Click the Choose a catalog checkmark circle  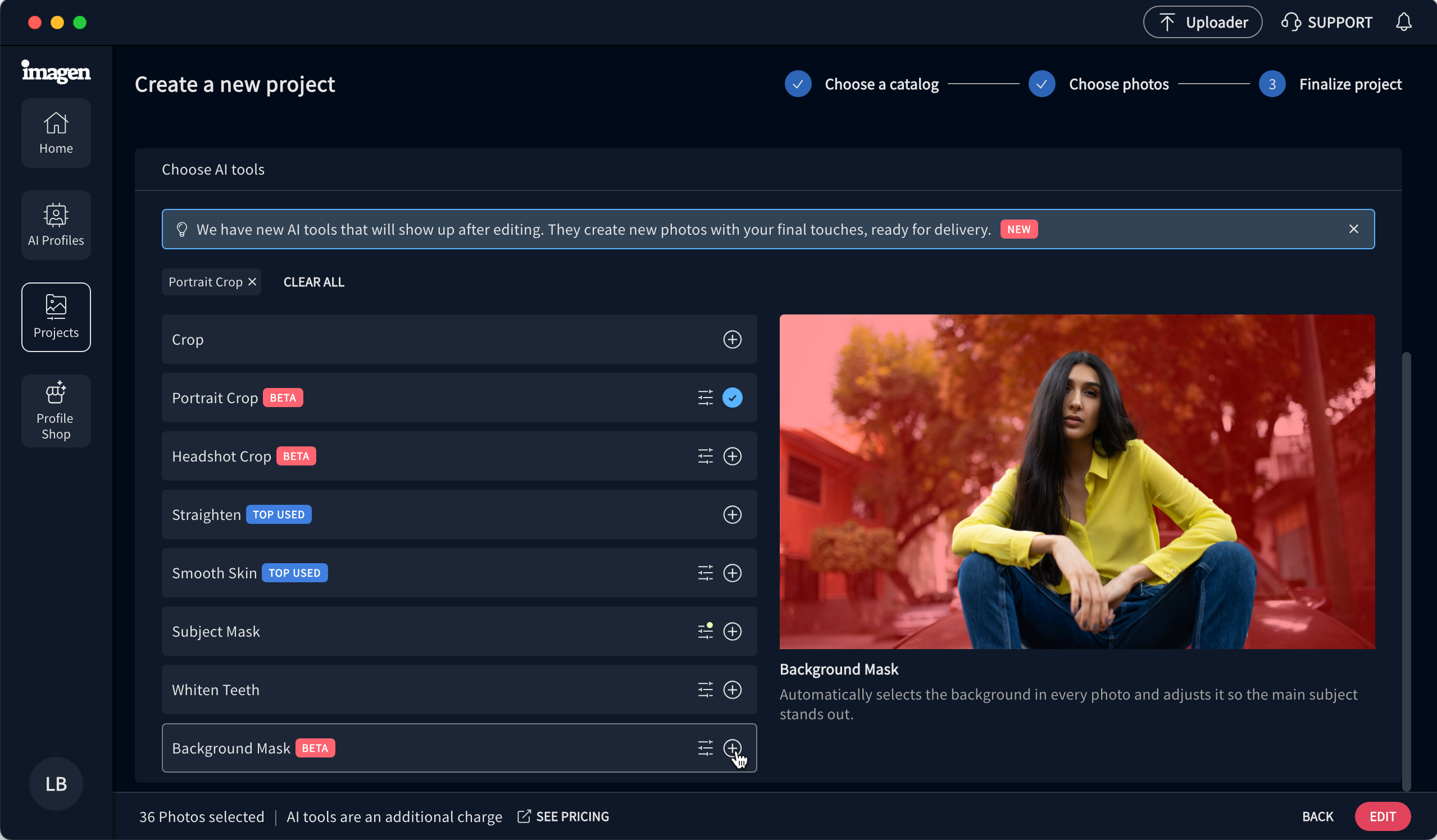pos(798,84)
